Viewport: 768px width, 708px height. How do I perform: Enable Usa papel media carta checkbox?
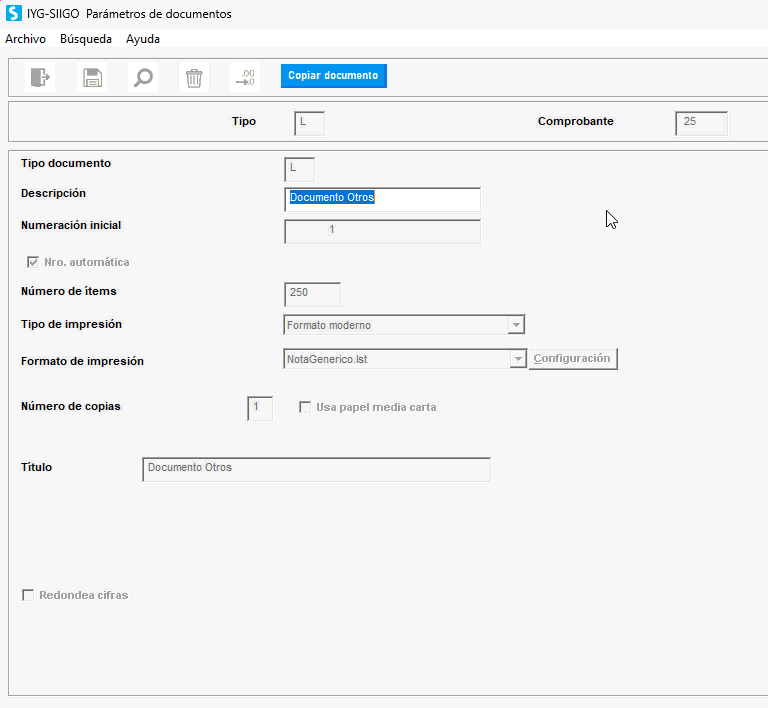[x=305, y=407]
